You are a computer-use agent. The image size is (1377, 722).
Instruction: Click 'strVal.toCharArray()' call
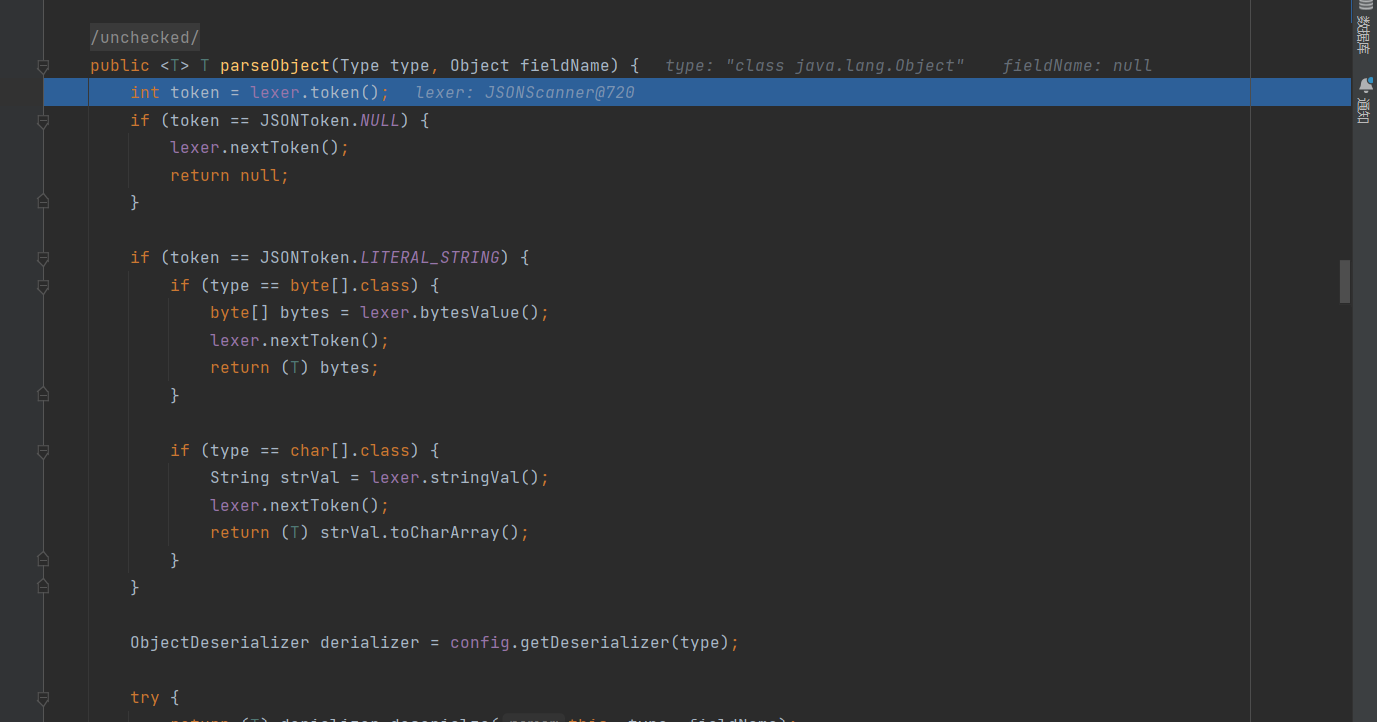pos(420,533)
